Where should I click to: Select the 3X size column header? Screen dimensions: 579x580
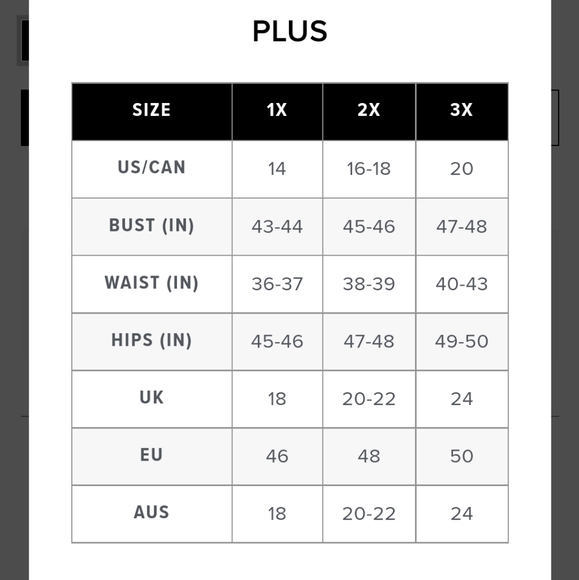(462, 112)
